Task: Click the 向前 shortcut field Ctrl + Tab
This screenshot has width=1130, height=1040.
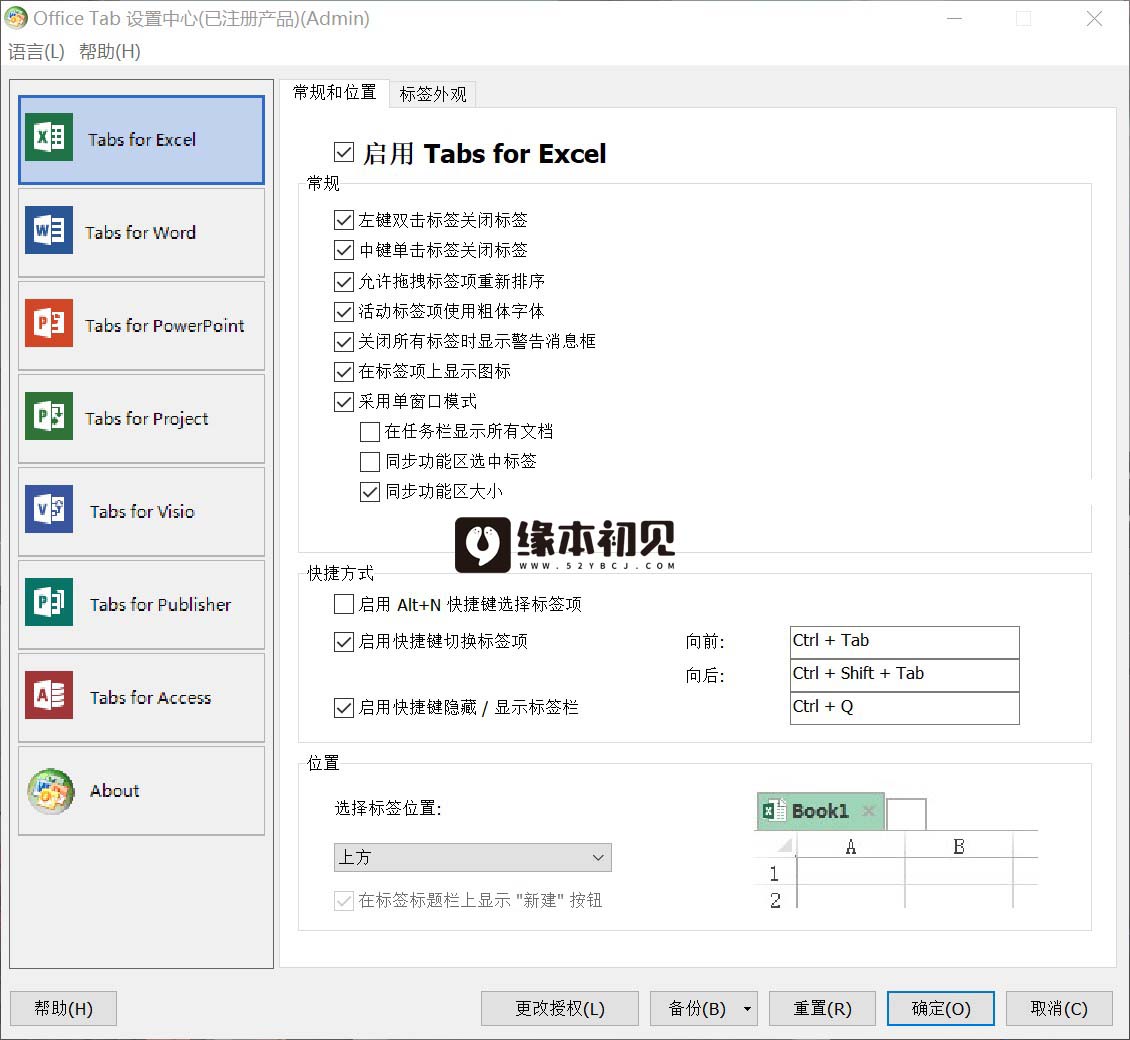Action: [x=904, y=641]
